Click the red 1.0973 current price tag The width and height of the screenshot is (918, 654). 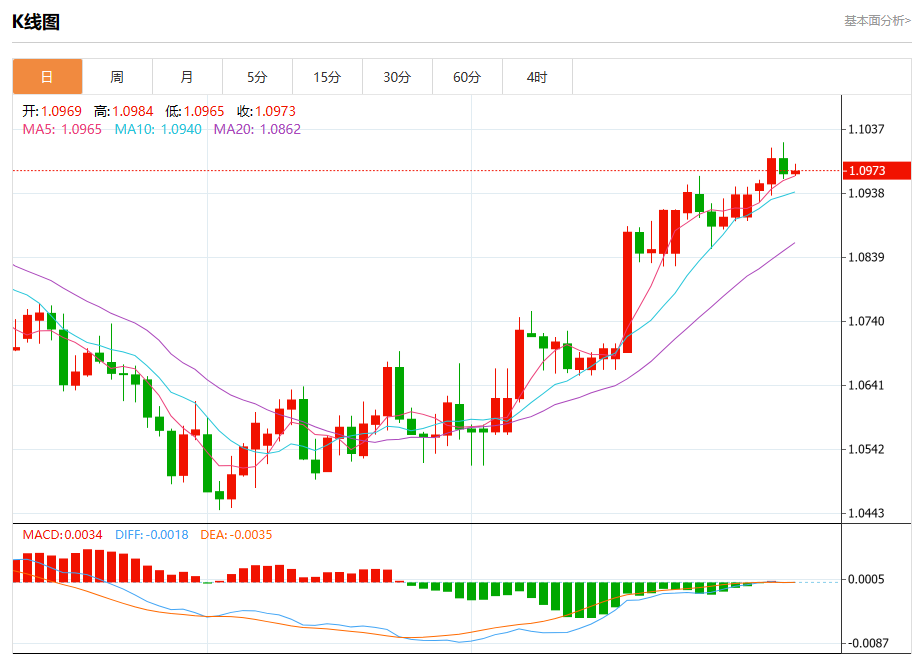(x=876, y=170)
